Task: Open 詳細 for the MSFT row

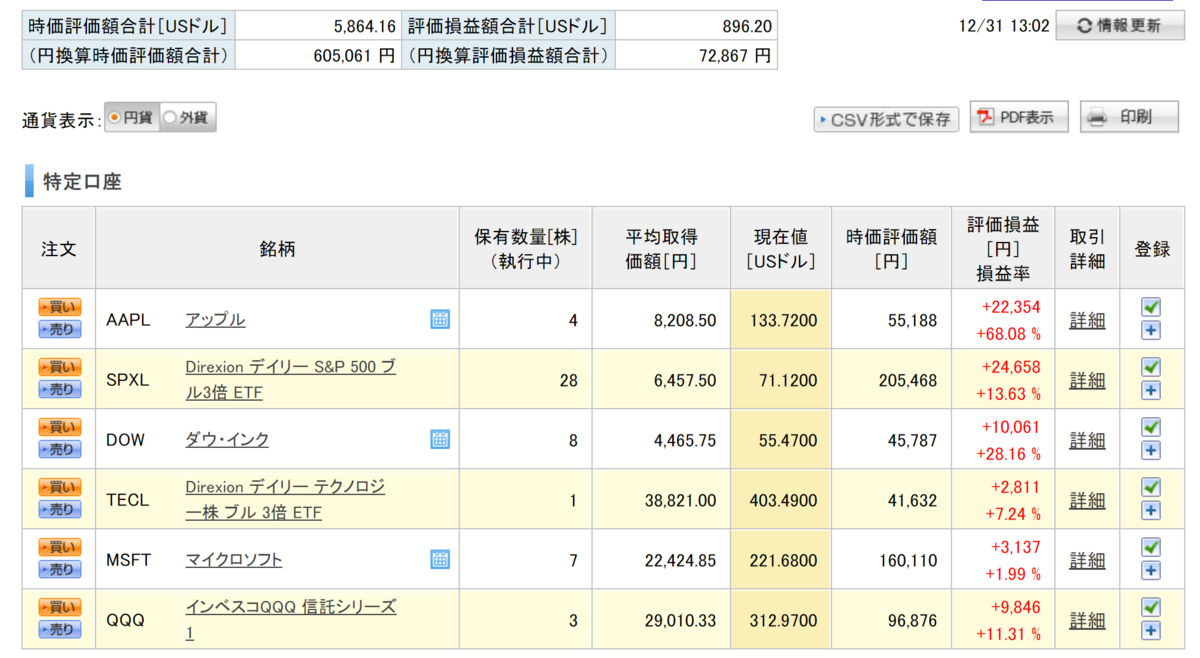Action: point(1087,561)
